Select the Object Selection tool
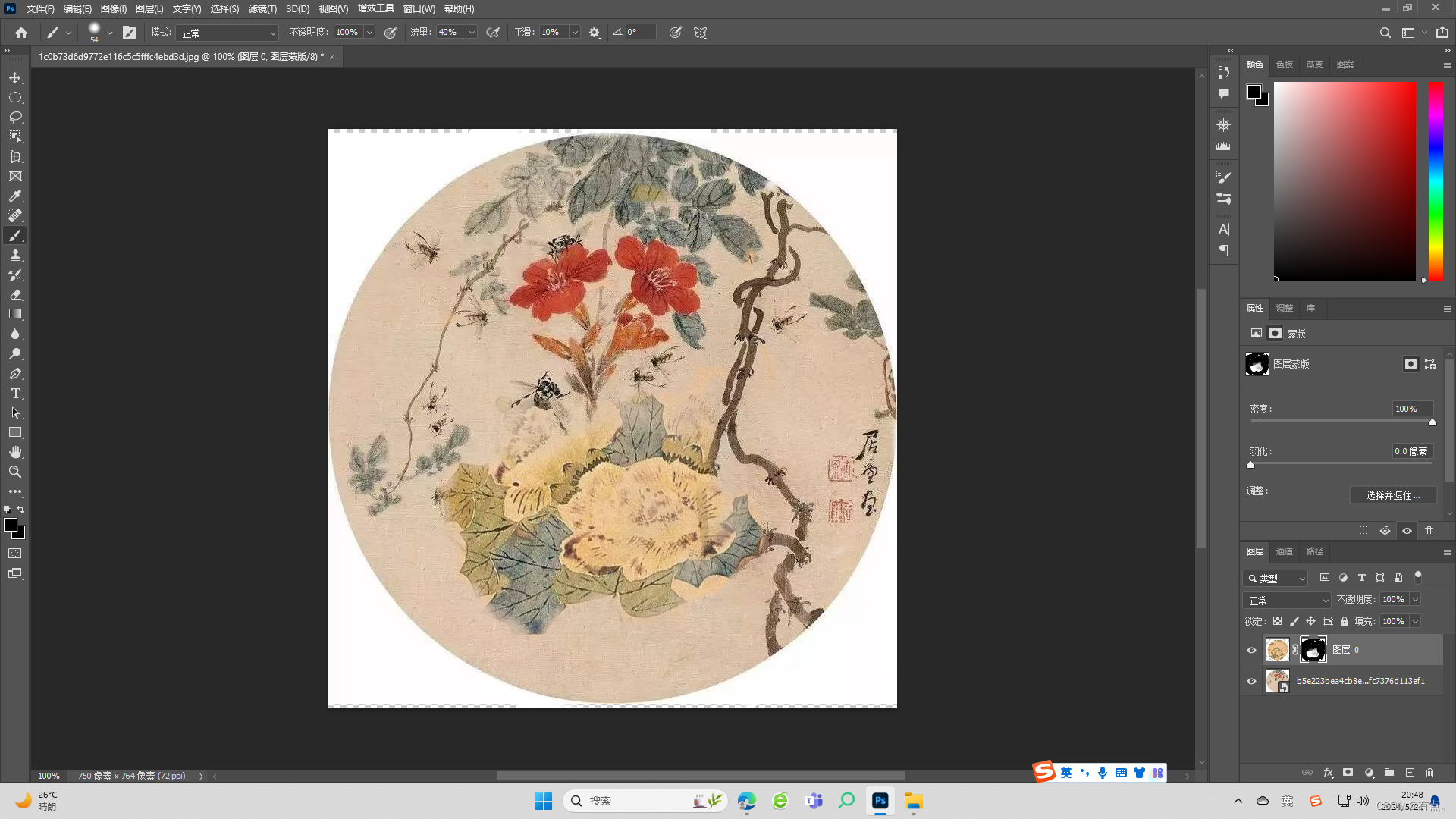The image size is (1456, 819). tap(15, 136)
